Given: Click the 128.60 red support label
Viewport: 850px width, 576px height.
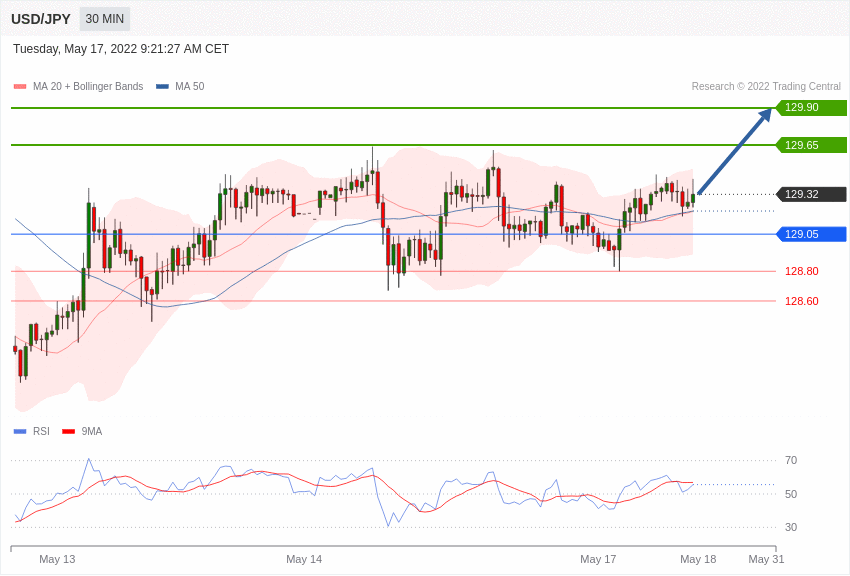Looking at the screenshot, I should [802, 301].
